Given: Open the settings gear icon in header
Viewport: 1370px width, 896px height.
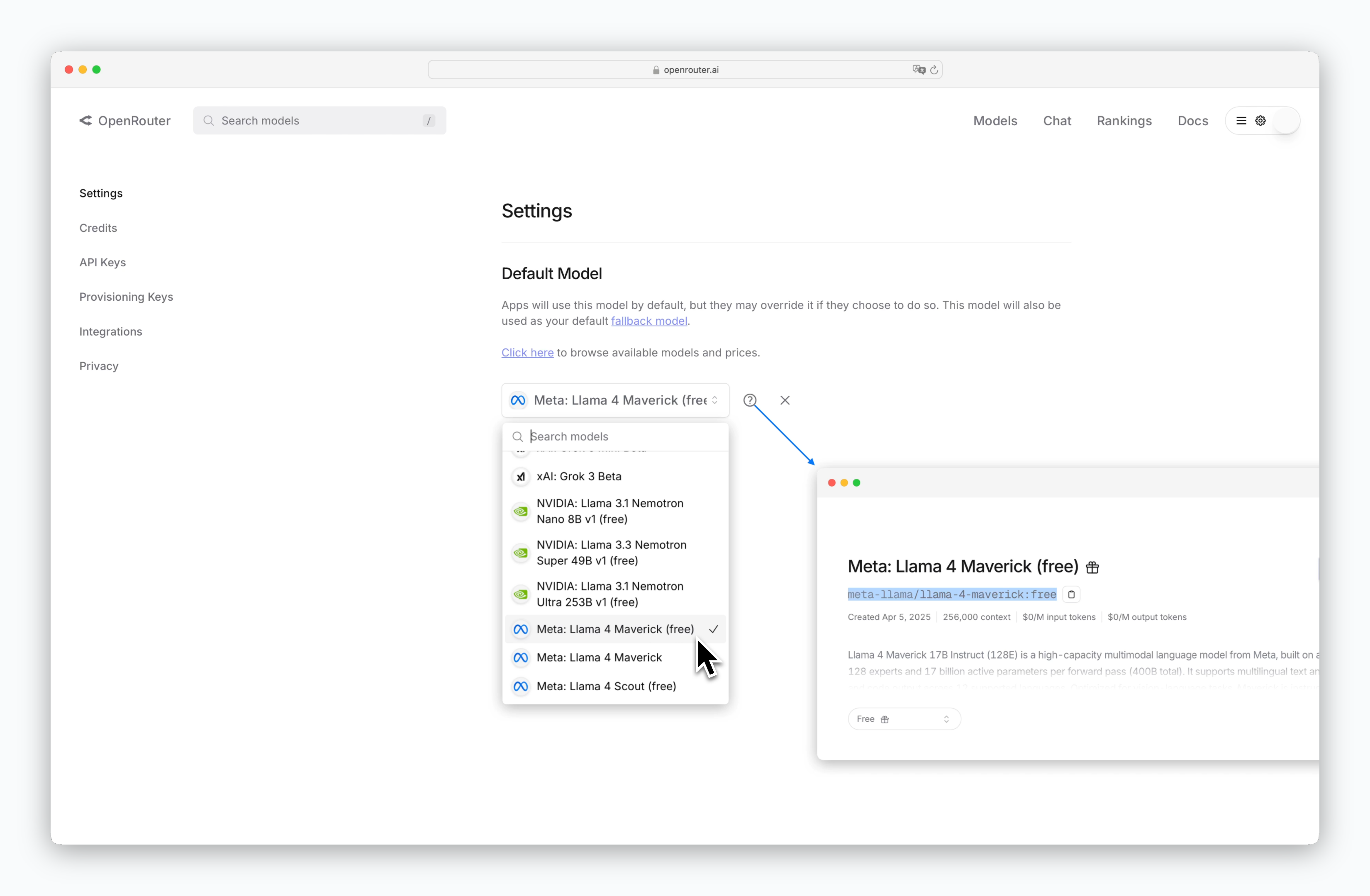Looking at the screenshot, I should 1260,120.
